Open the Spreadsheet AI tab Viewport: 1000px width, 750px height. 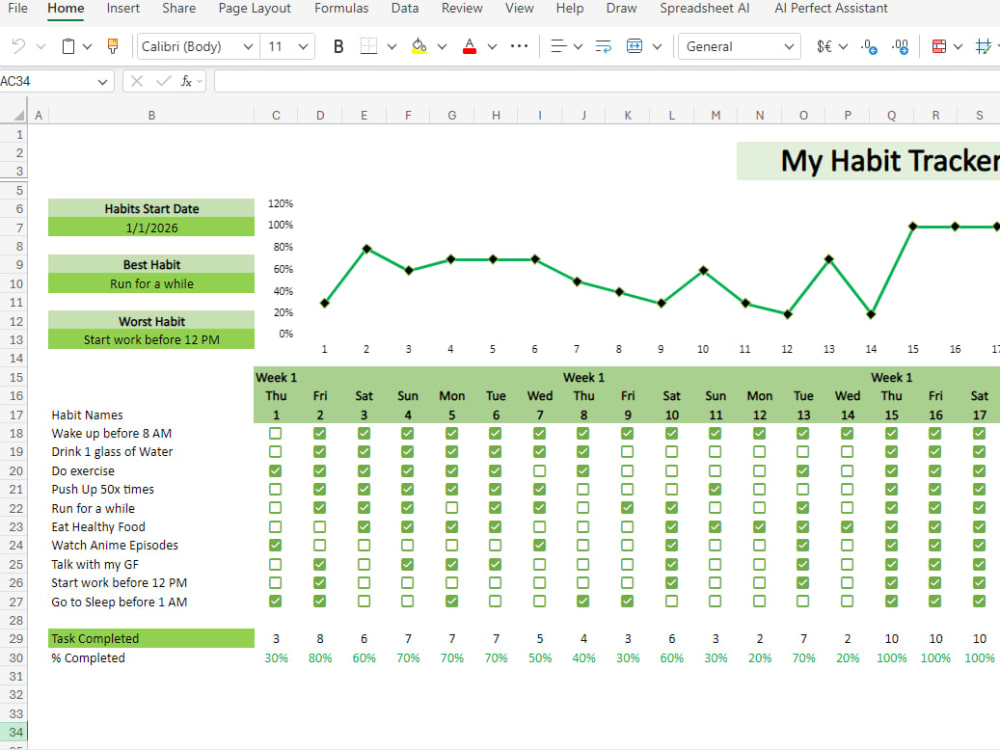coord(705,8)
